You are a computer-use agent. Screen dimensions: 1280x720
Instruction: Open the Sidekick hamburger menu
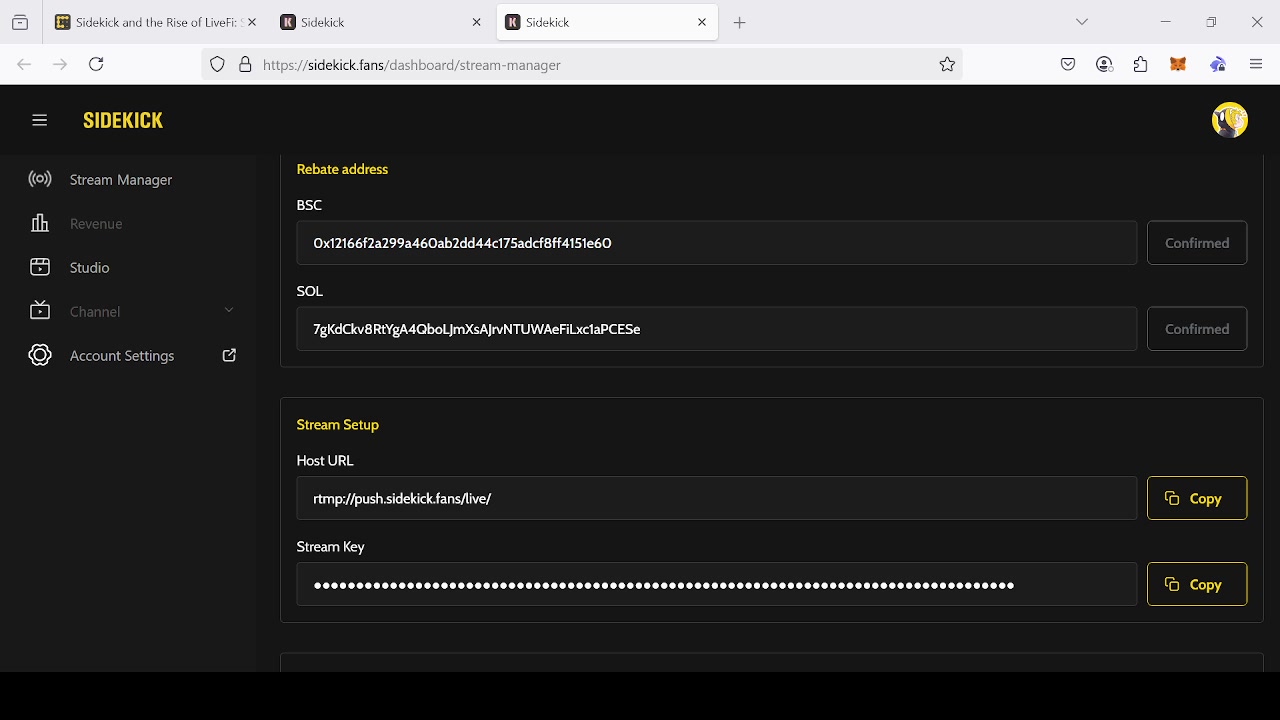click(40, 120)
